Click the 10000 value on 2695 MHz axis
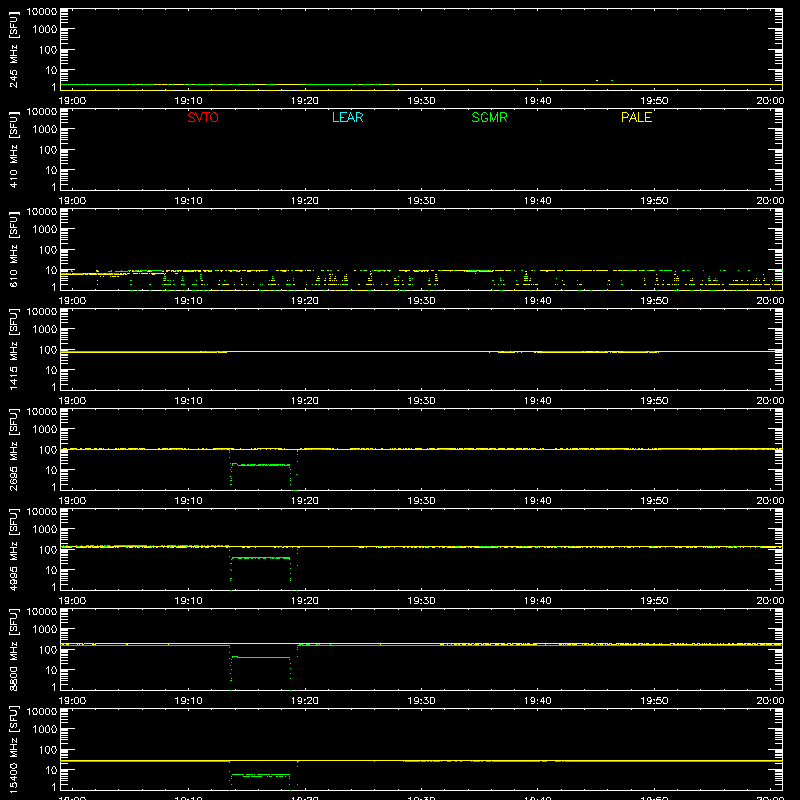 (x=42, y=412)
